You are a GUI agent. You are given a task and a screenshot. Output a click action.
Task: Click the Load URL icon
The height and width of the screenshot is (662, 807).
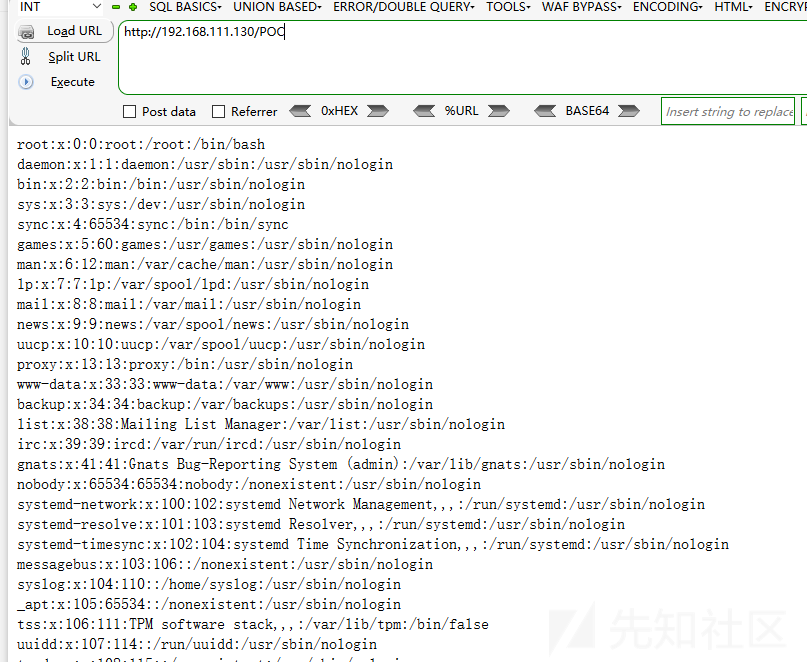click(x=25, y=30)
